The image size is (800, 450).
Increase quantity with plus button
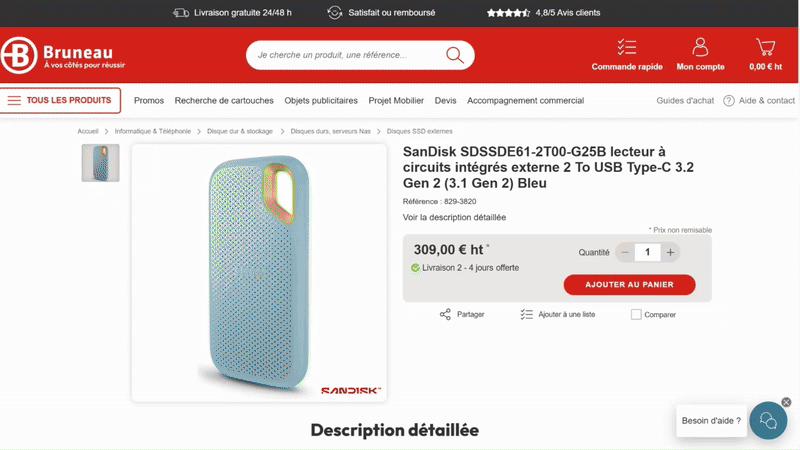click(x=670, y=253)
